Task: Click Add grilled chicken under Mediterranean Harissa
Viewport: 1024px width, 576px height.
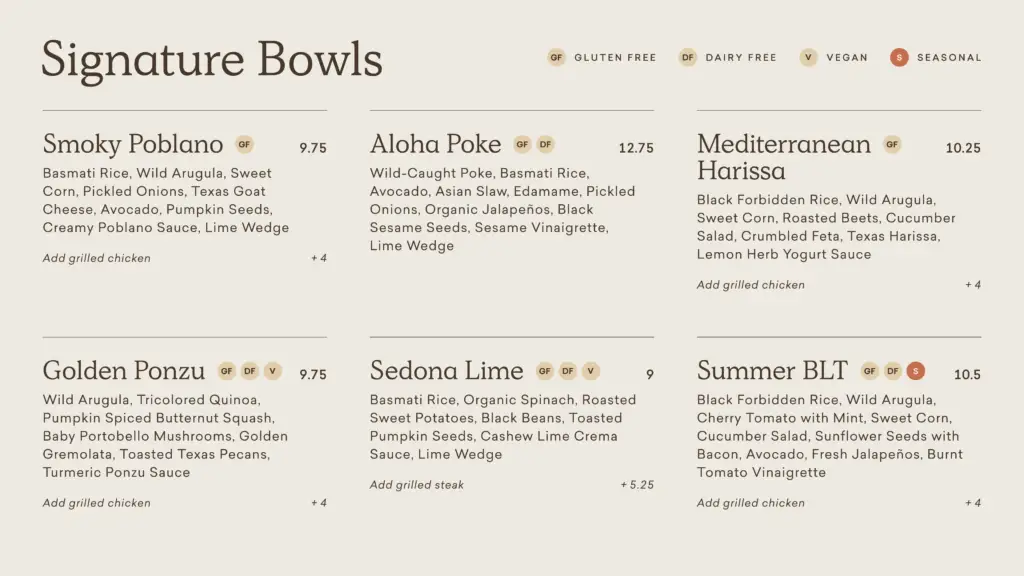Action: [x=750, y=285]
